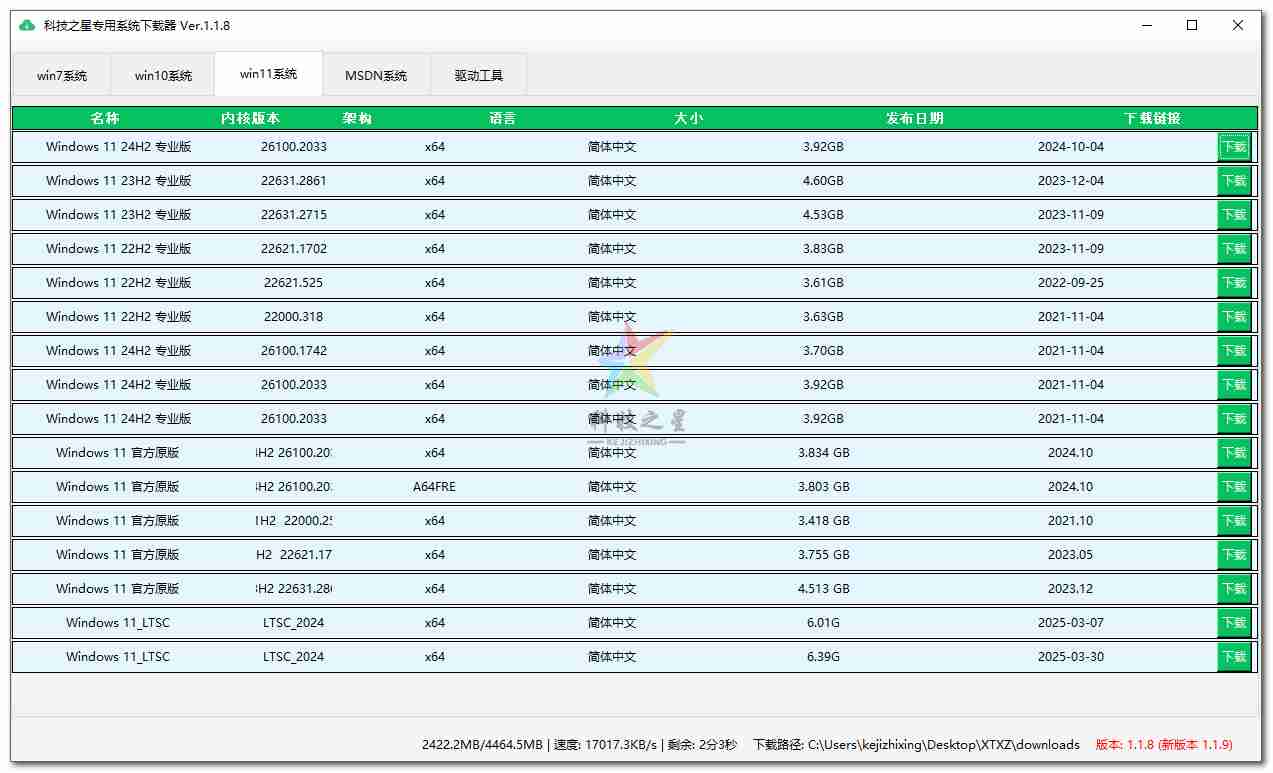Viewport: 1273px width, 773px height.
Task: Download Windows 11_LTSC dated 2025-03-30
Action: (x=1233, y=657)
